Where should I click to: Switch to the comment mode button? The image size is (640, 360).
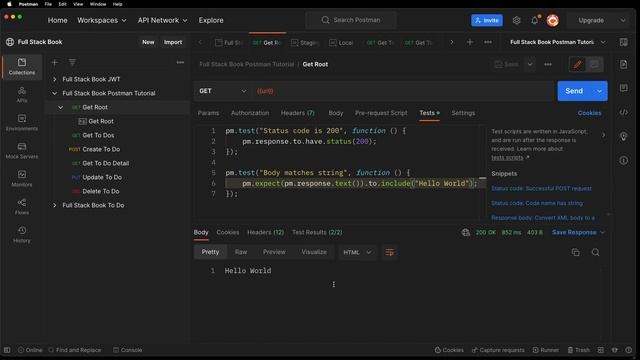point(594,64)
